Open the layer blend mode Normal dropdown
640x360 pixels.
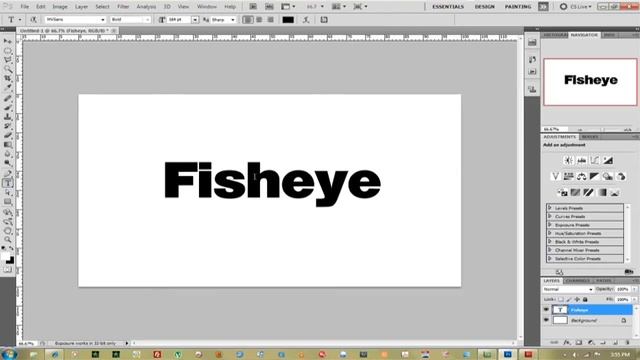(x=568, y=289)
